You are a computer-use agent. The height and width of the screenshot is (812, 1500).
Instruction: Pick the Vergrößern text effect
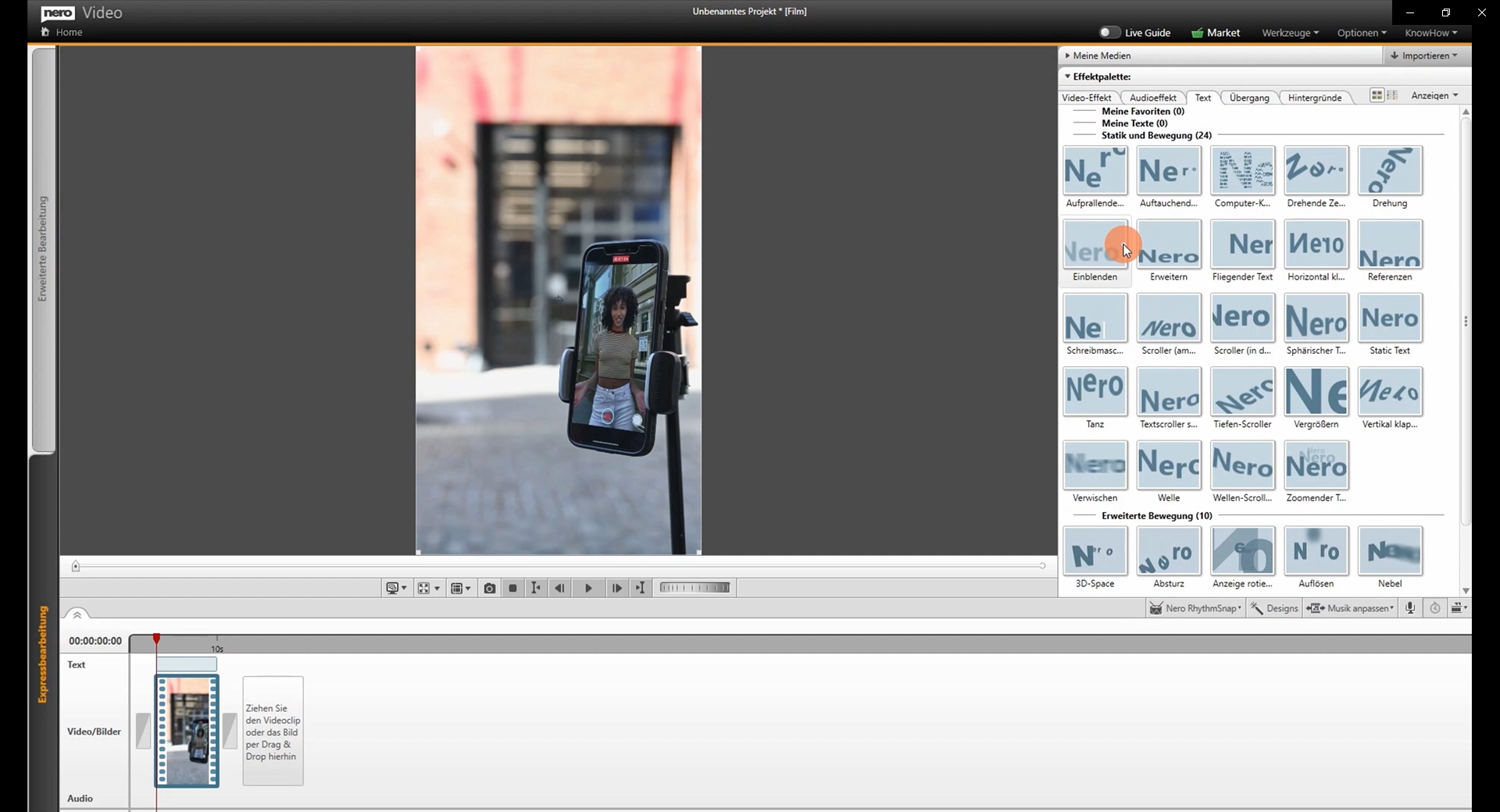[1316, 391]
